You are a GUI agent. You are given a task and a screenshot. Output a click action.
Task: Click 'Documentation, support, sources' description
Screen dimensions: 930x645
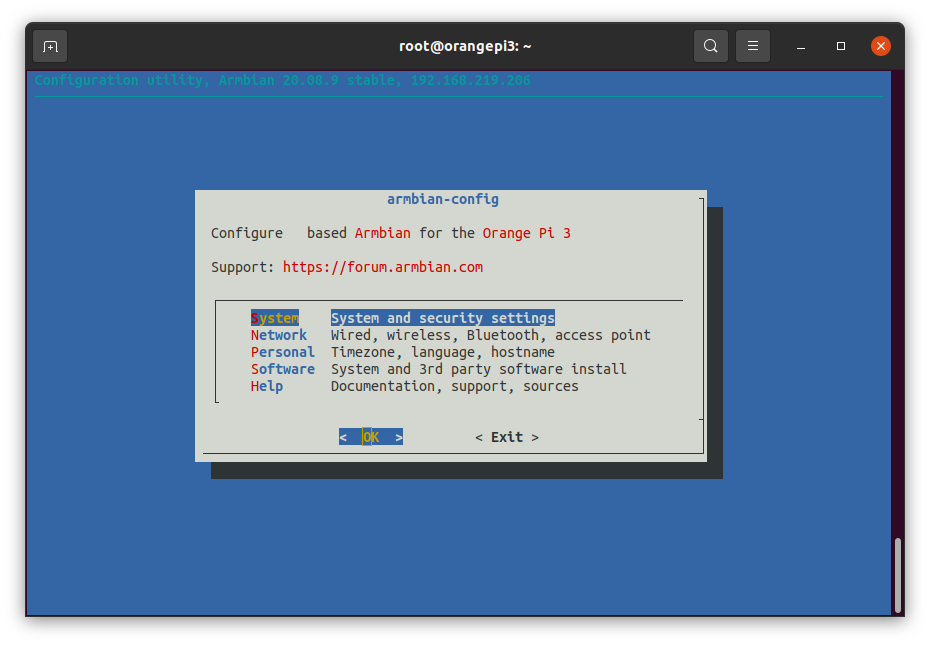coord(454,386)
